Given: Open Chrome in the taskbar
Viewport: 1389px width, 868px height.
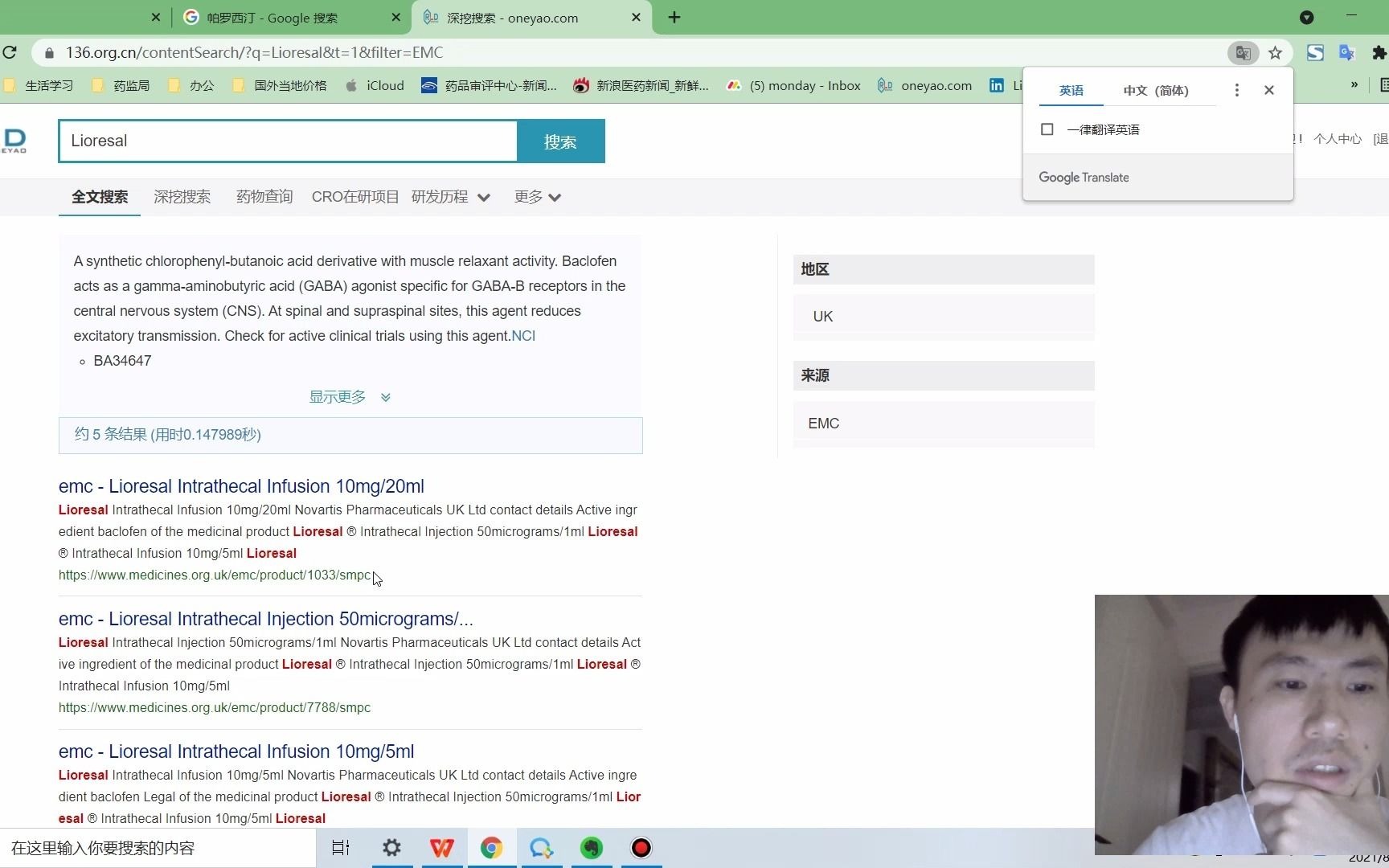Looking at the screenshot, I should (491, 848).
